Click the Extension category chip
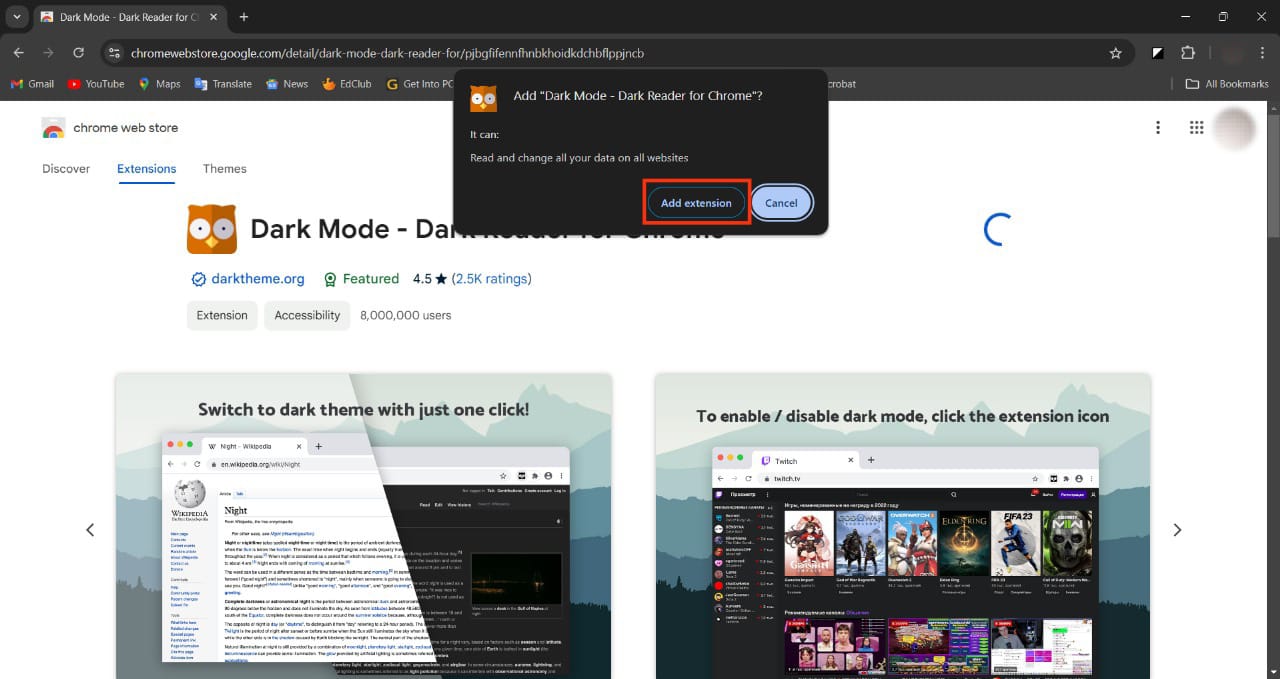 click(x=222, y=315)
